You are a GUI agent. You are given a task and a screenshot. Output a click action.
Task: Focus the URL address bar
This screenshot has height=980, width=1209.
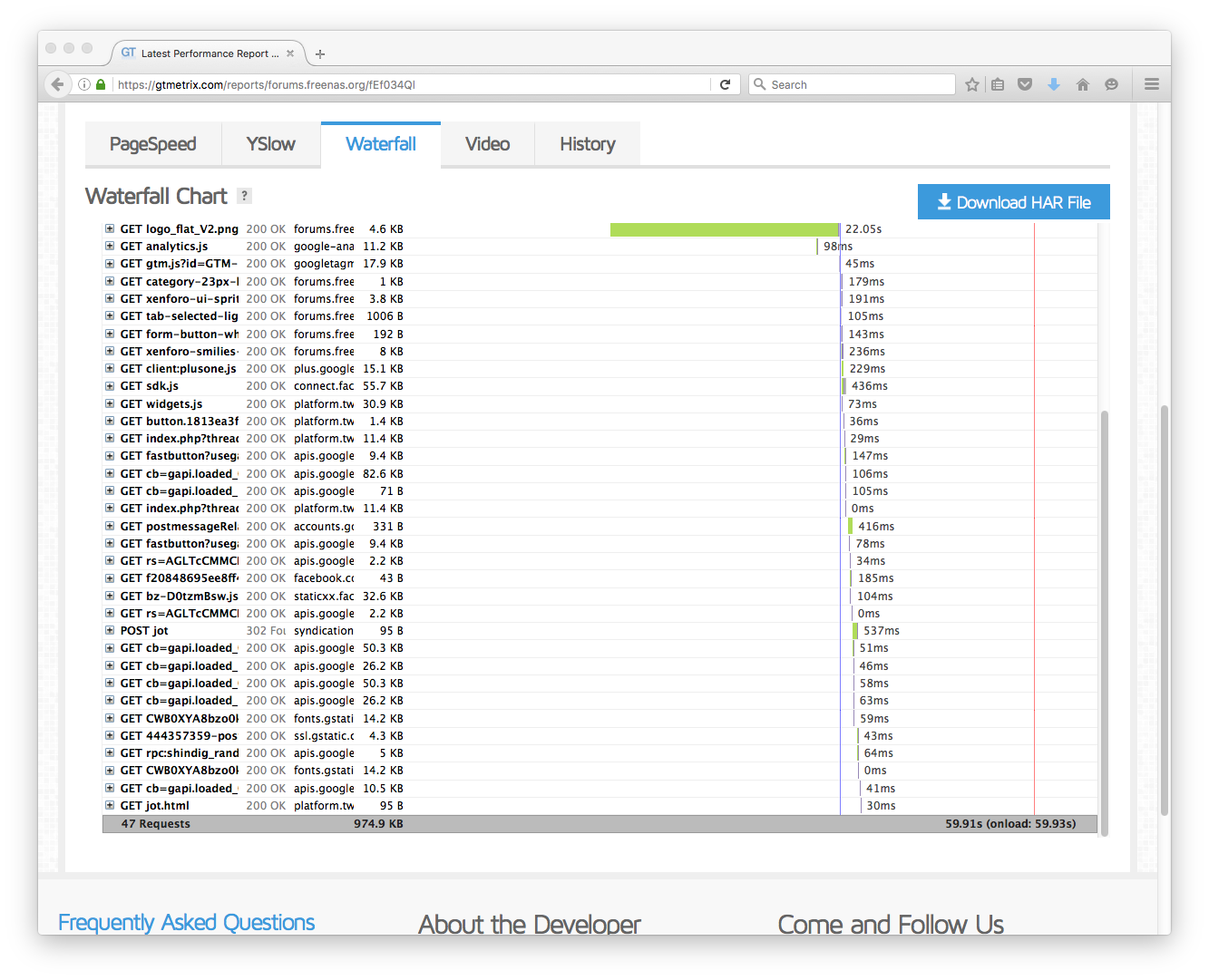tap(414, 84)
